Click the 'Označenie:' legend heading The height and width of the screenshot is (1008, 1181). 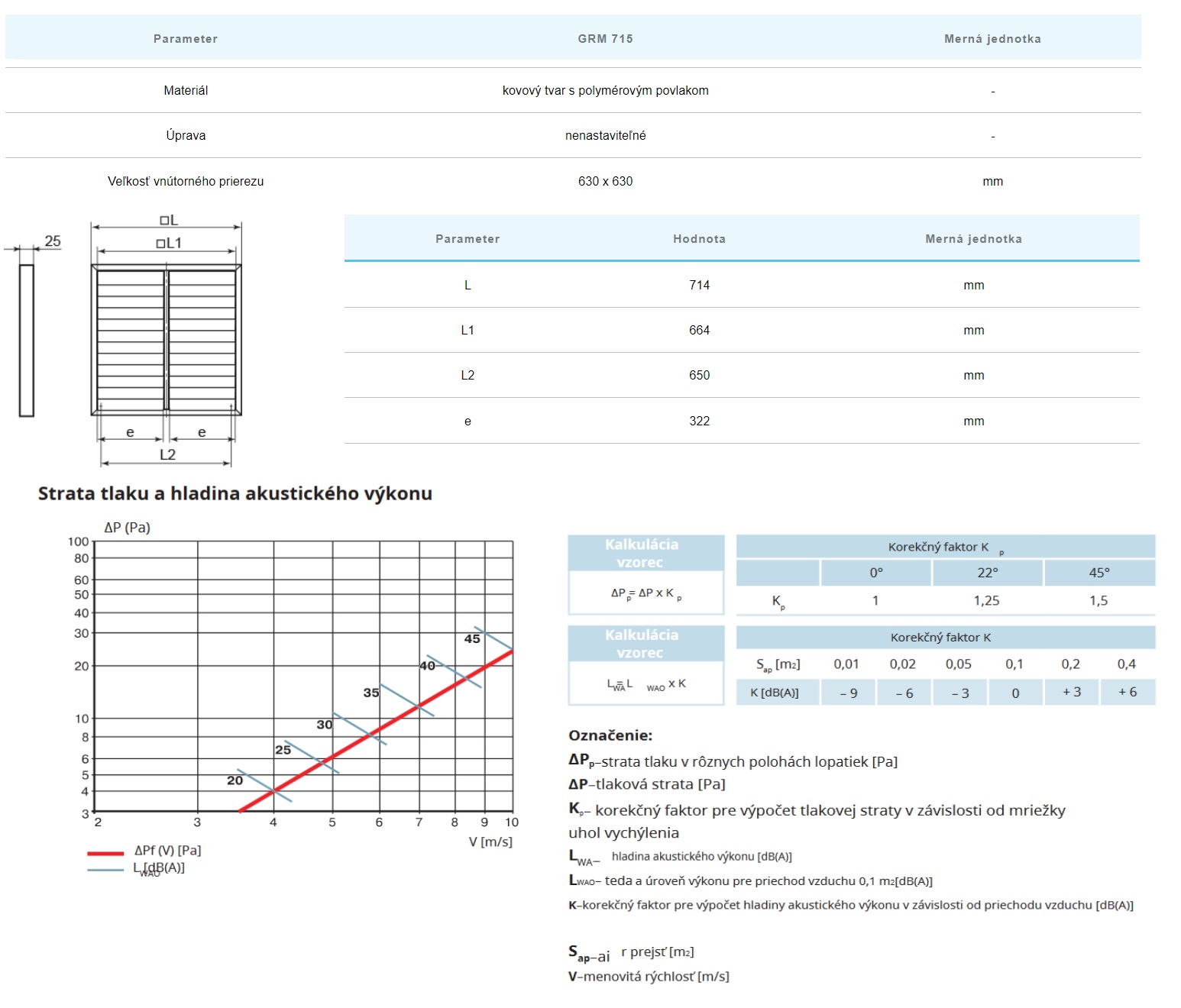(x=610, y=736)
